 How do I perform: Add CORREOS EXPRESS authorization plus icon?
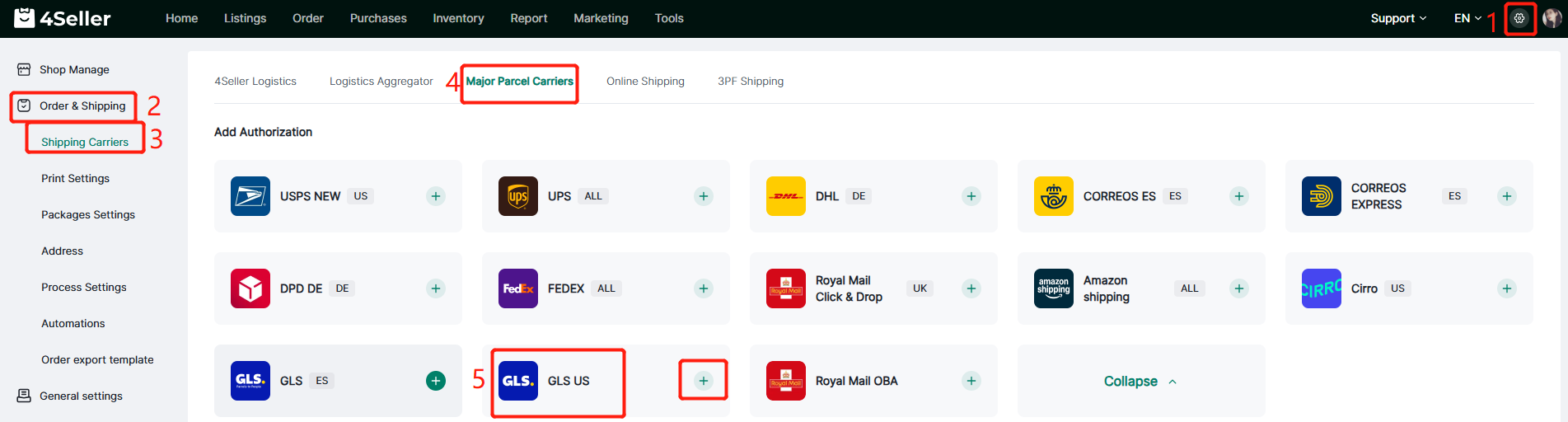click(1507, 196)
